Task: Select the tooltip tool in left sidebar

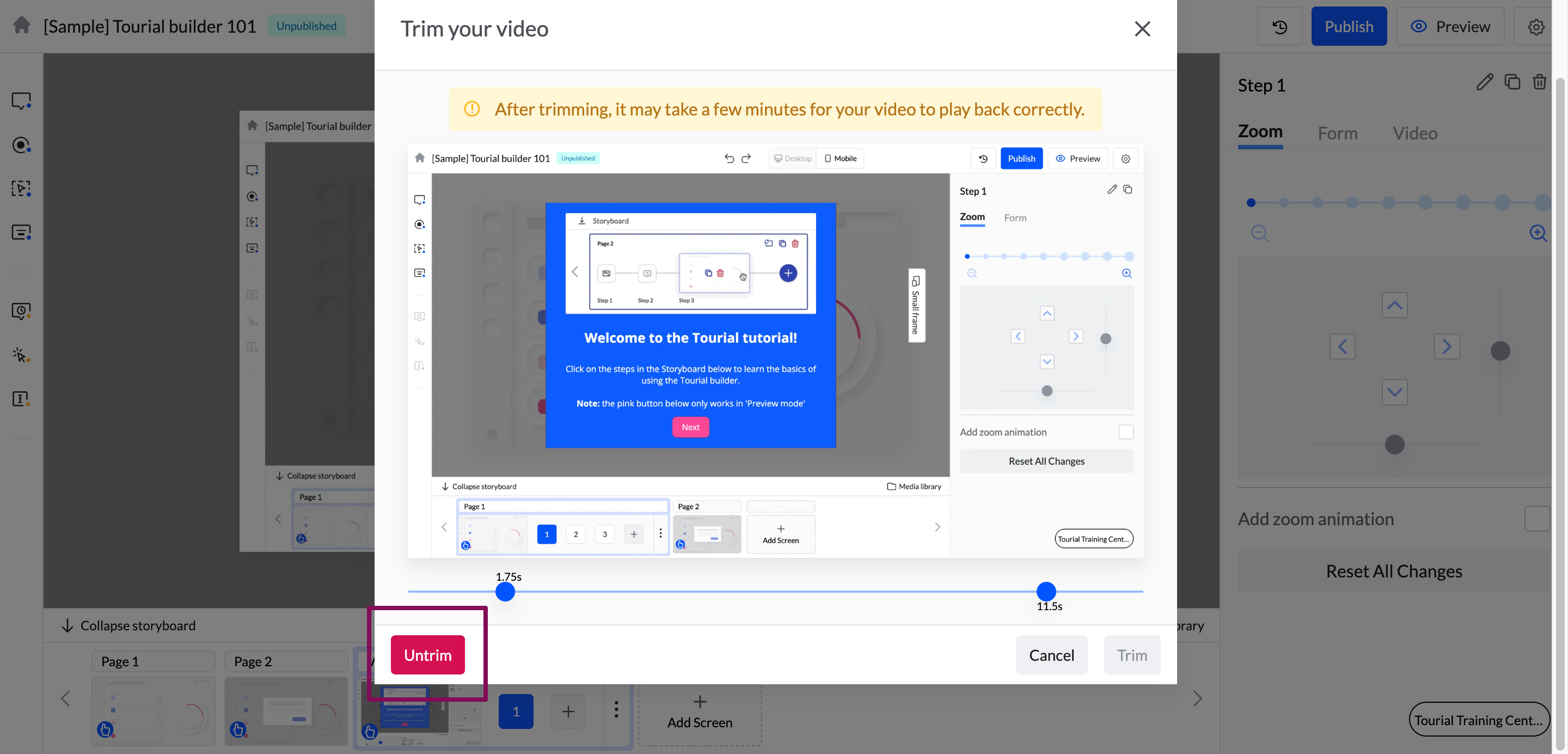Action: [x=21, y=101]
